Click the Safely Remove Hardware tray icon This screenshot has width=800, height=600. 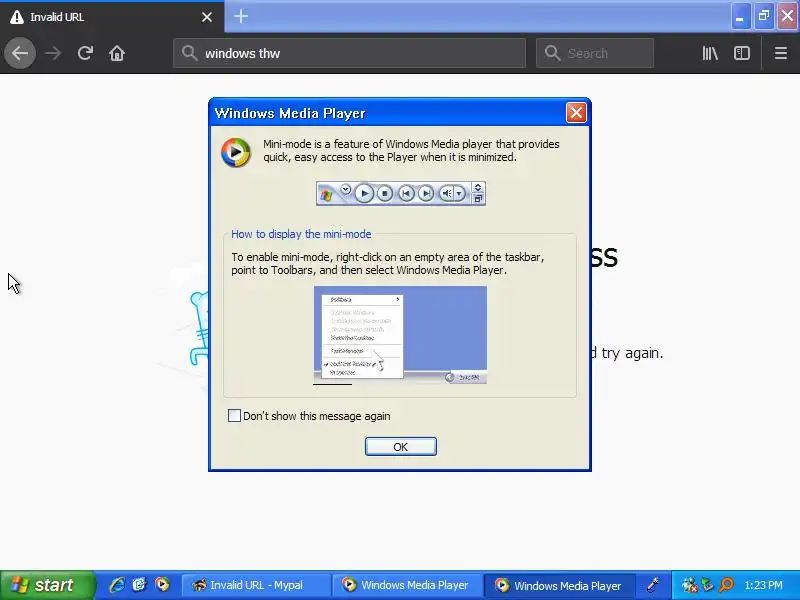click(x=708, y=585)
